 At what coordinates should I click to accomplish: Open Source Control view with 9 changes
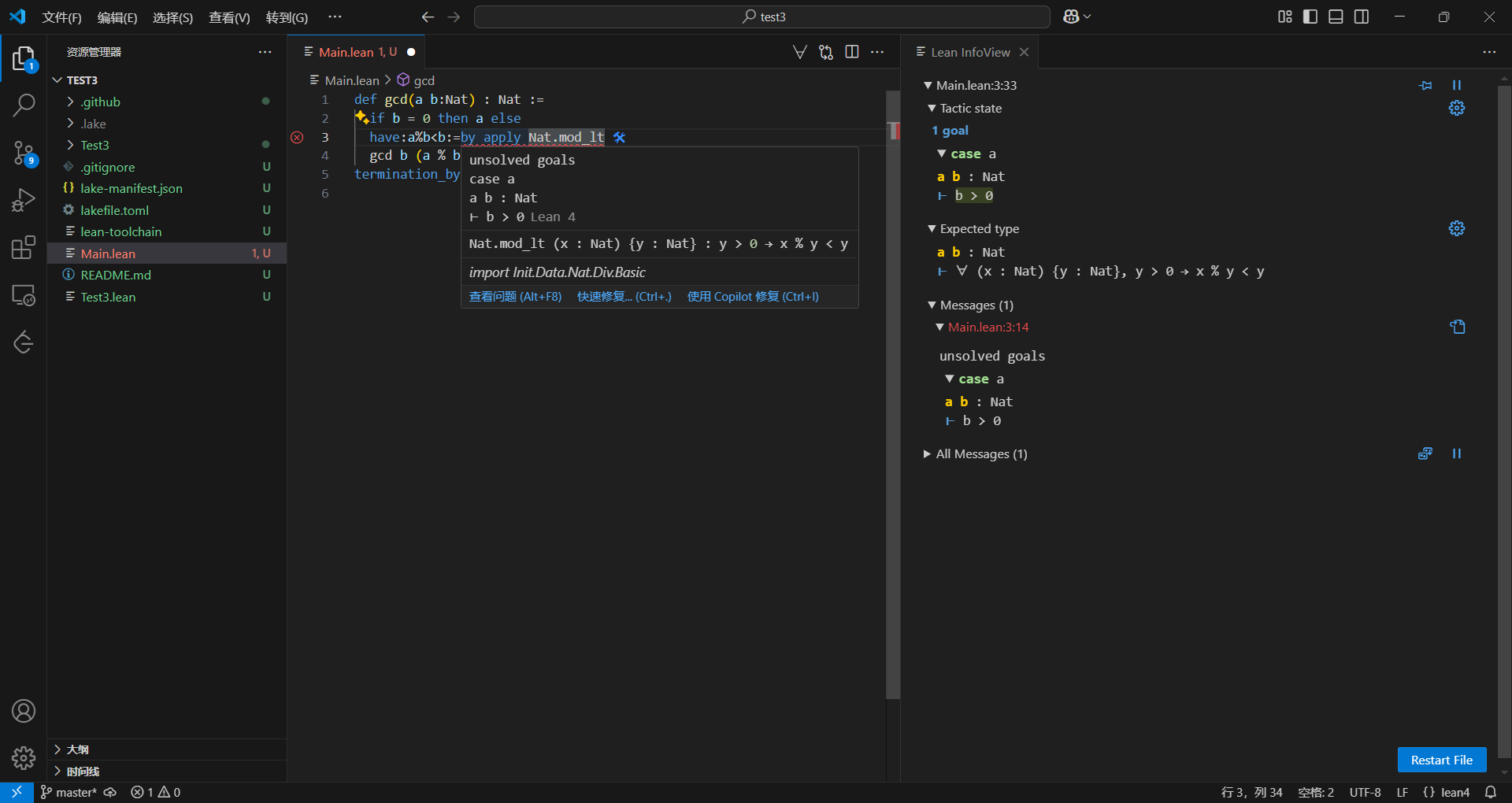[24, 153]
